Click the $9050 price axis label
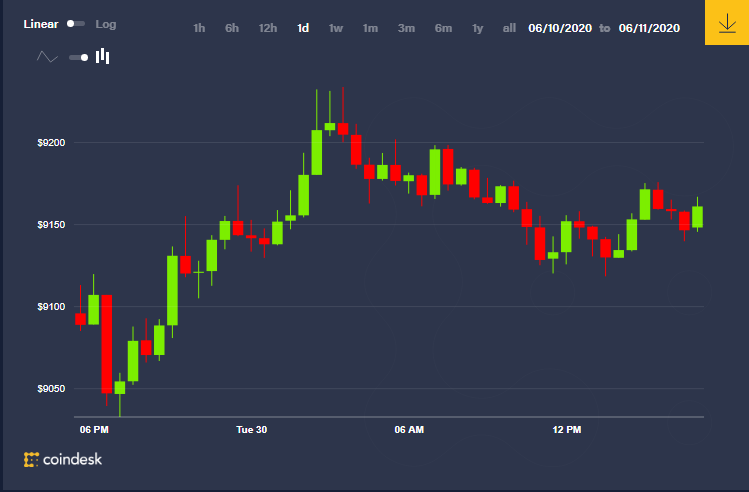 [x=51, y=389]
